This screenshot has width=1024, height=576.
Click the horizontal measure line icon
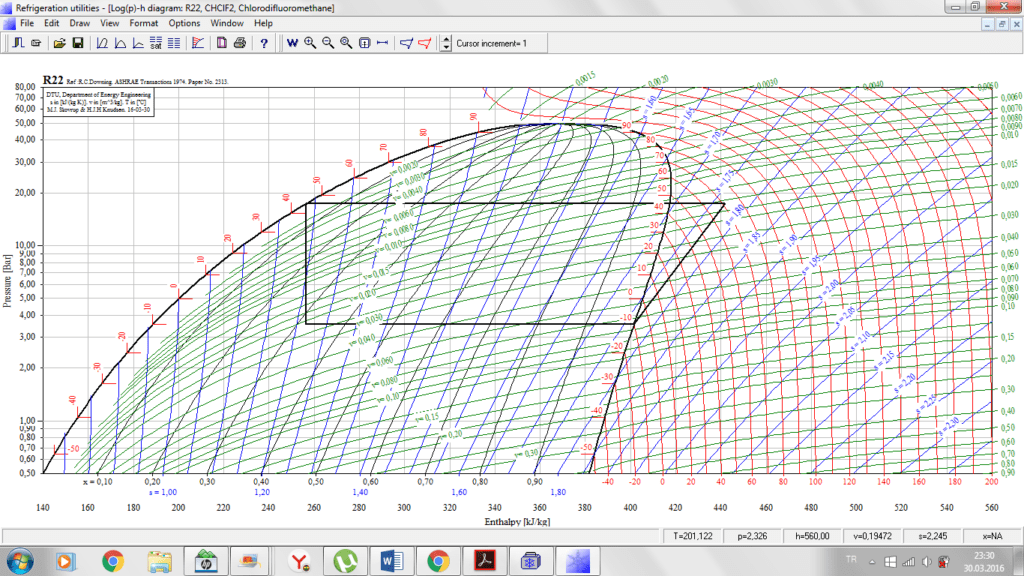[x=382, y=43]
